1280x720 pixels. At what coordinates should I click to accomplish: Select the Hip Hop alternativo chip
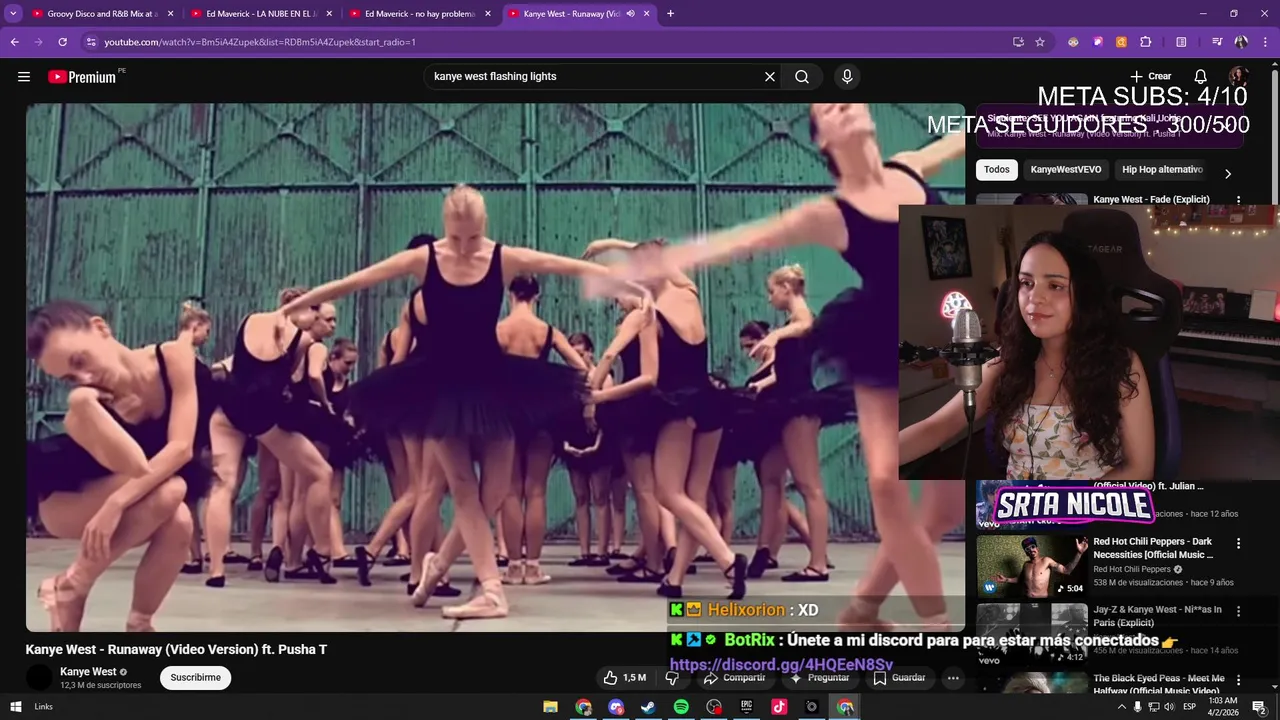(1162, 170)
